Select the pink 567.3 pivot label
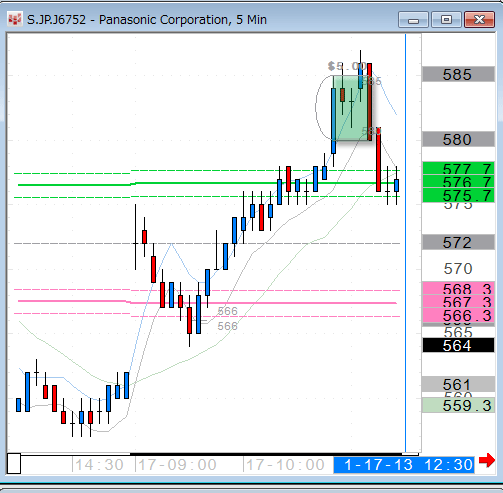 click(458, 302)
